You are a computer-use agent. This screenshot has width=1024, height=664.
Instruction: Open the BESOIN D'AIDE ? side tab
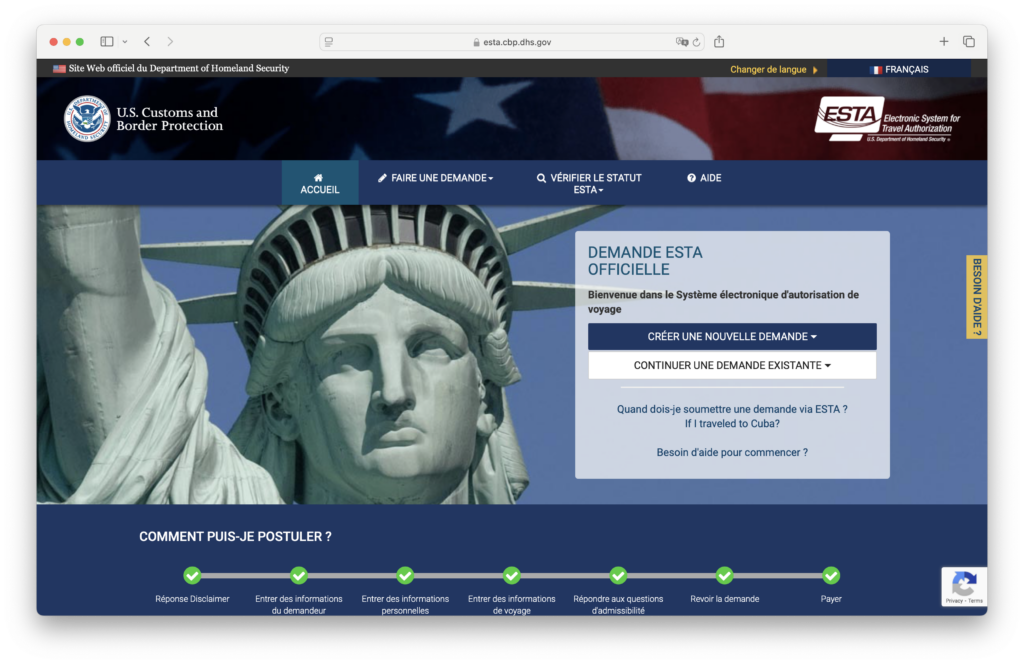coord(976,297)
